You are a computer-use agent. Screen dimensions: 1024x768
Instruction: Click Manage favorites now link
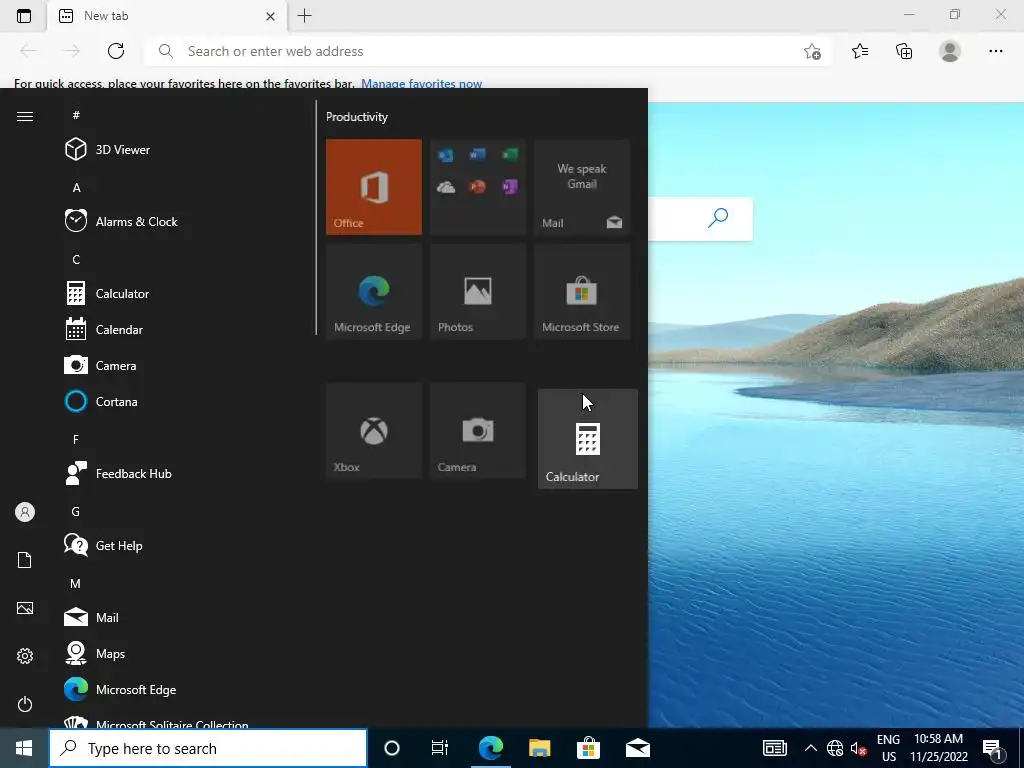421,84
